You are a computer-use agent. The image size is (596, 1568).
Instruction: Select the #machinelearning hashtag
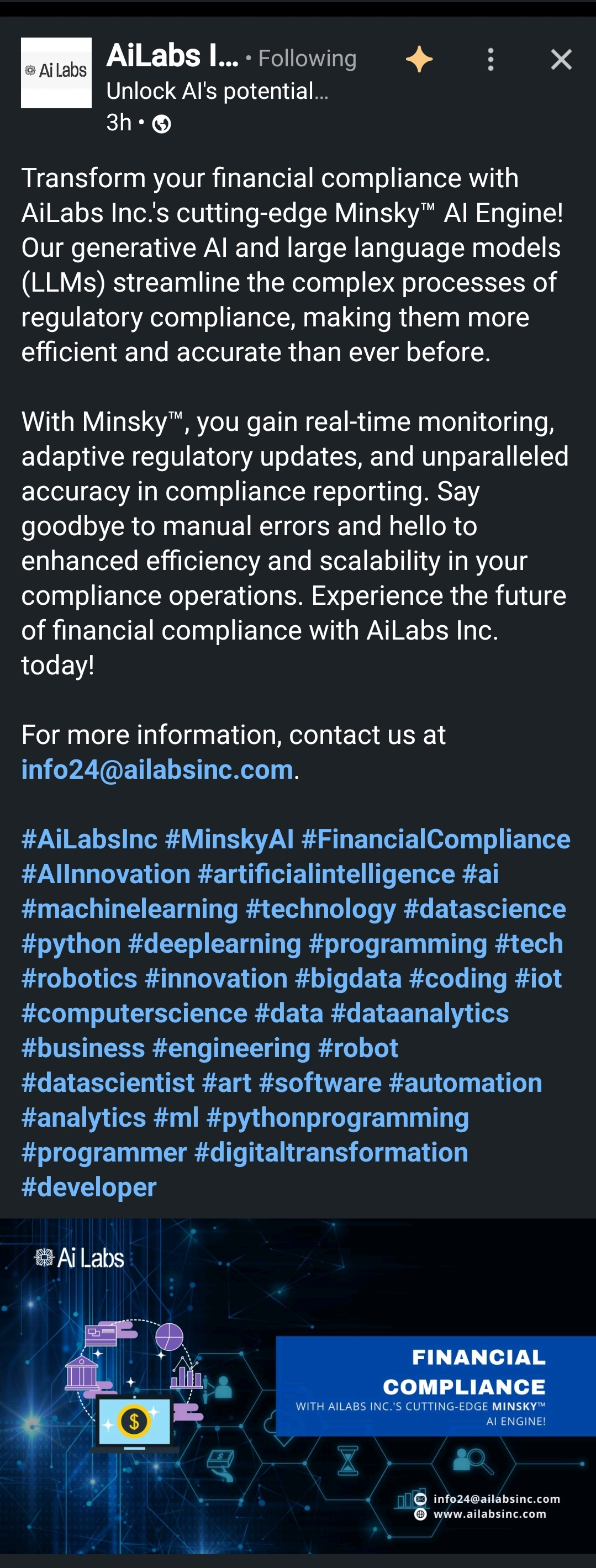[x=130, y=909]
